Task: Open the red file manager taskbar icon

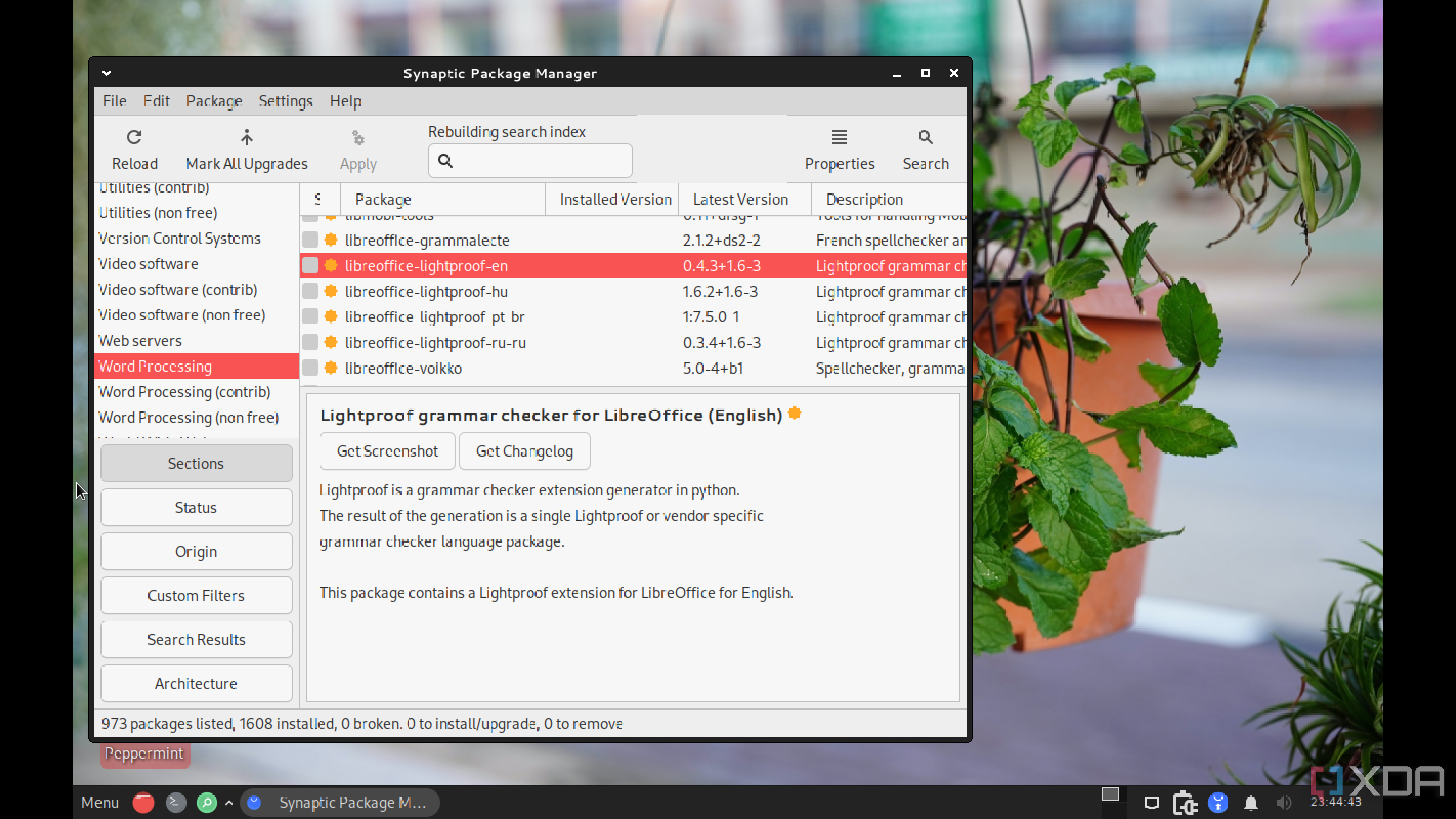Action: pos(143,803)
